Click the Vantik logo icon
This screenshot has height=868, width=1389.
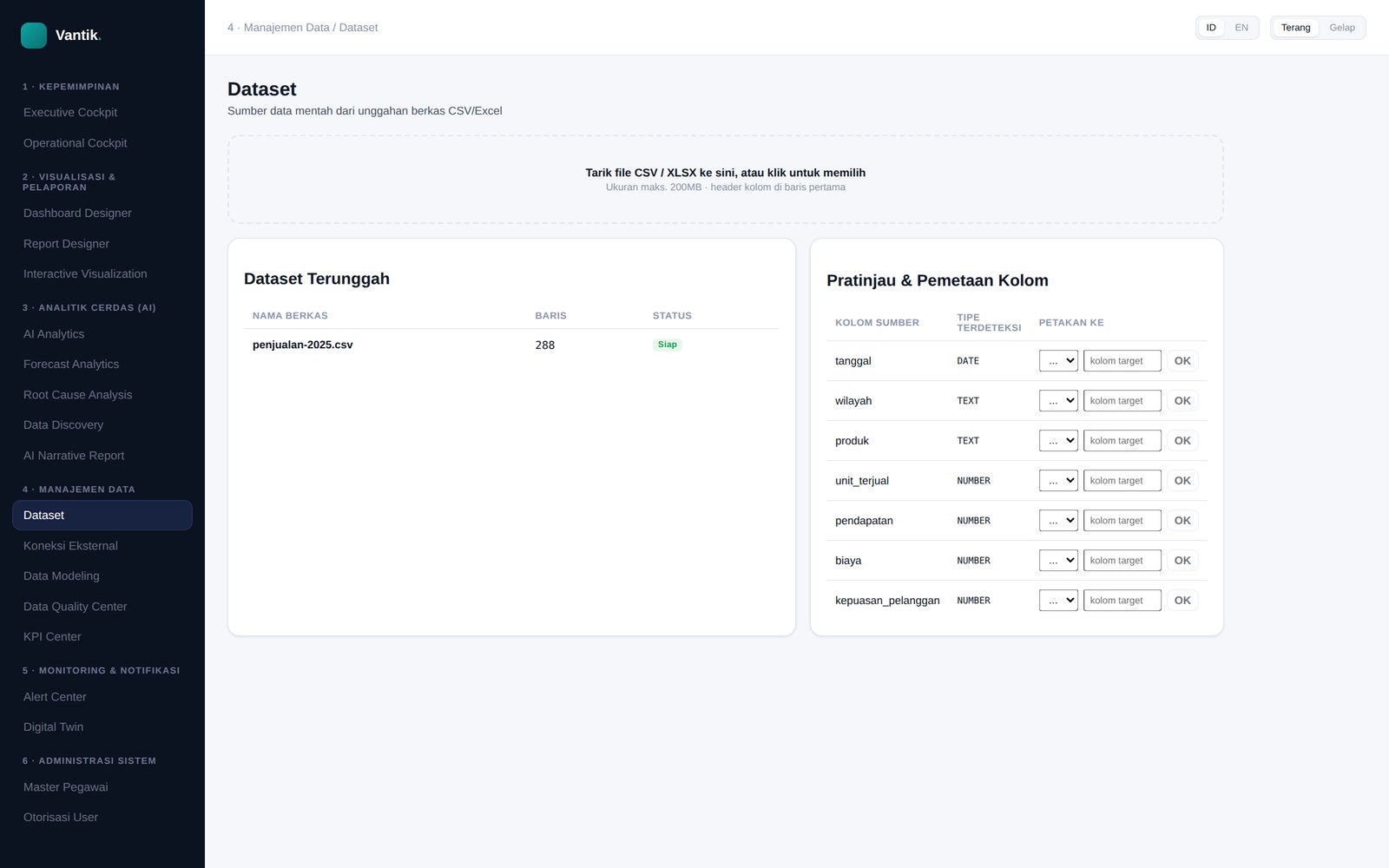34,36
